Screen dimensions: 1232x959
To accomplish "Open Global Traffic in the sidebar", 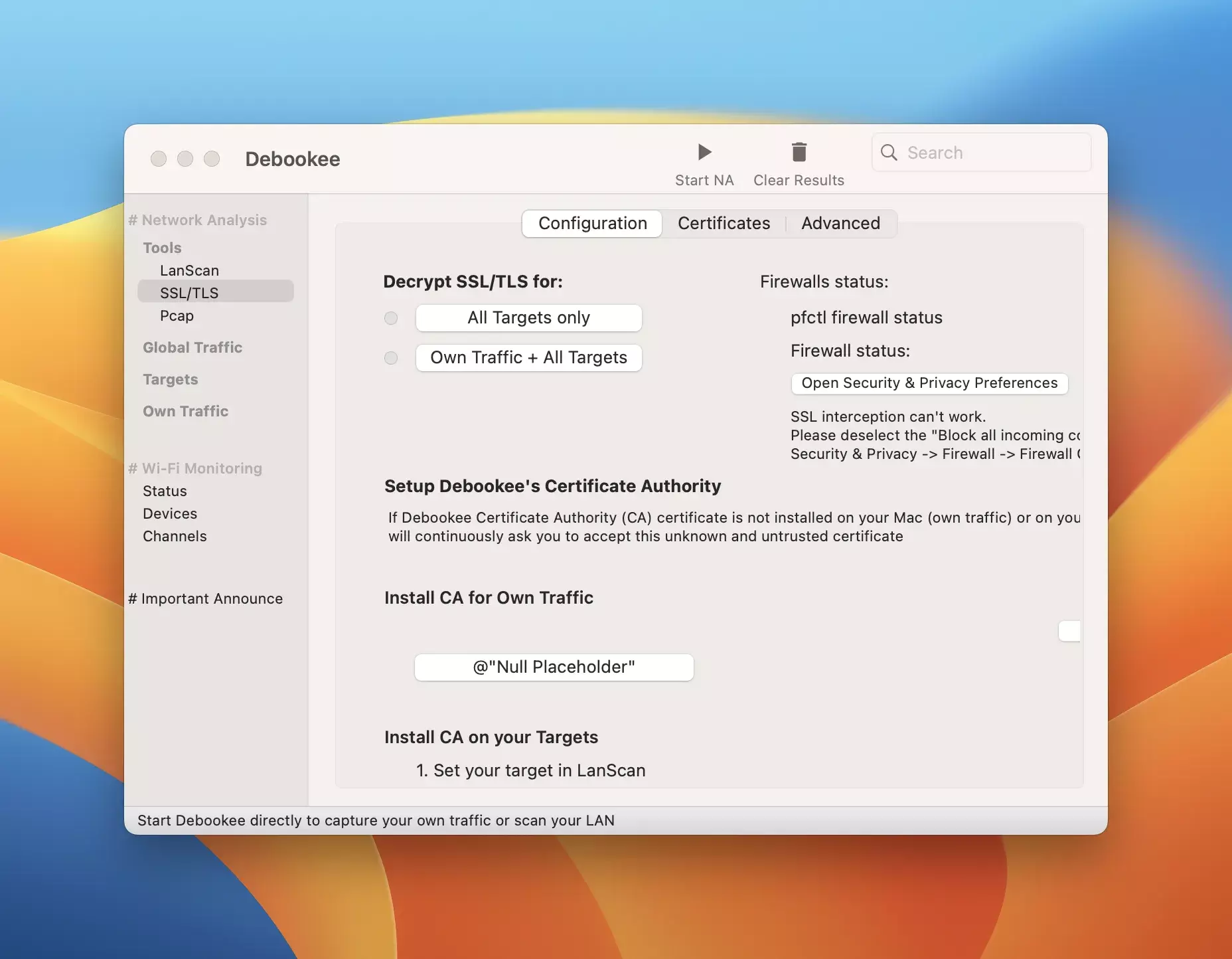I will [x=193, y=347].
